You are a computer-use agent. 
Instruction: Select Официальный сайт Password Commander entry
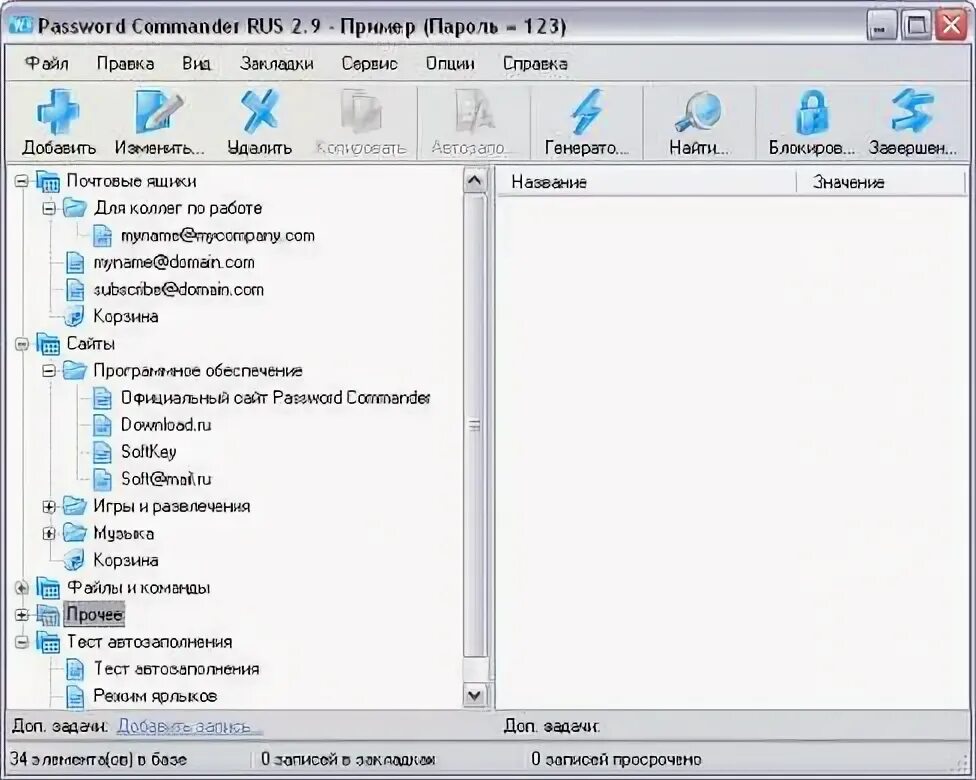(x=275, y=398)
